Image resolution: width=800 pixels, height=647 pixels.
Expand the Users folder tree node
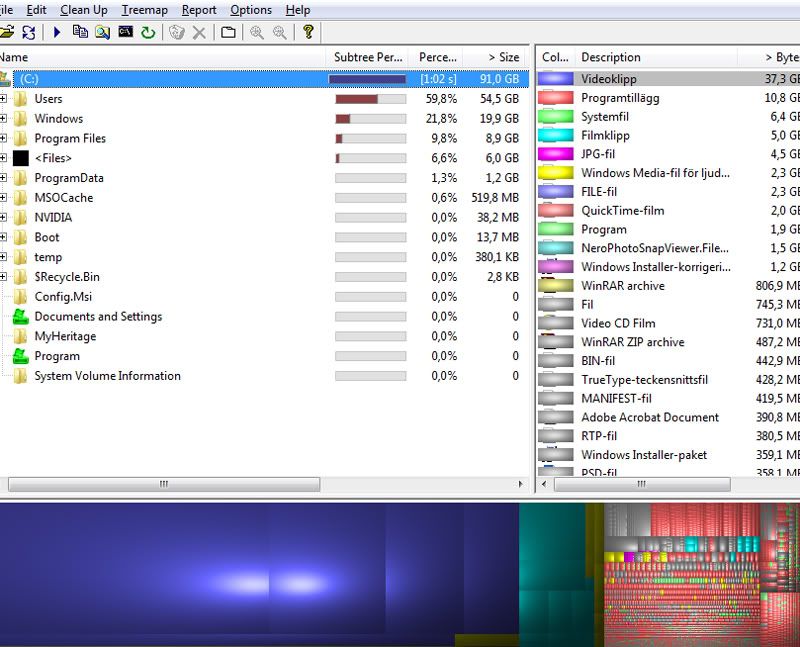point(3,98)
